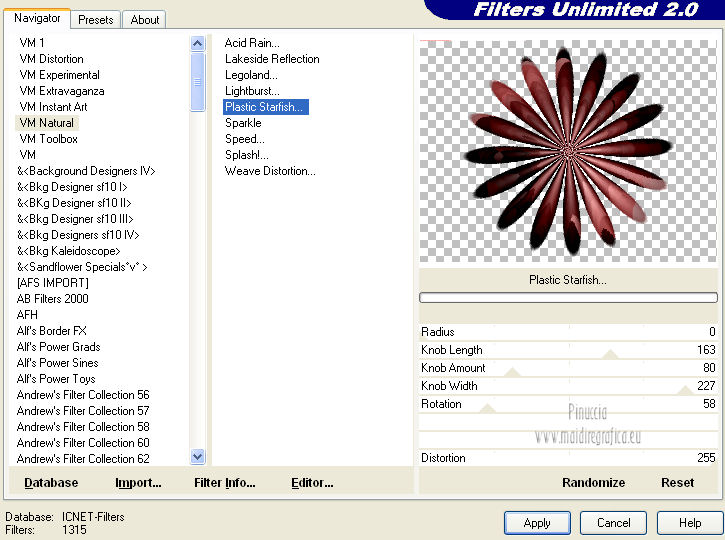The height and width of the screenshot is (540, 725).
Task: Select [AFS IMPORT] category
Action: pos(52,282)
